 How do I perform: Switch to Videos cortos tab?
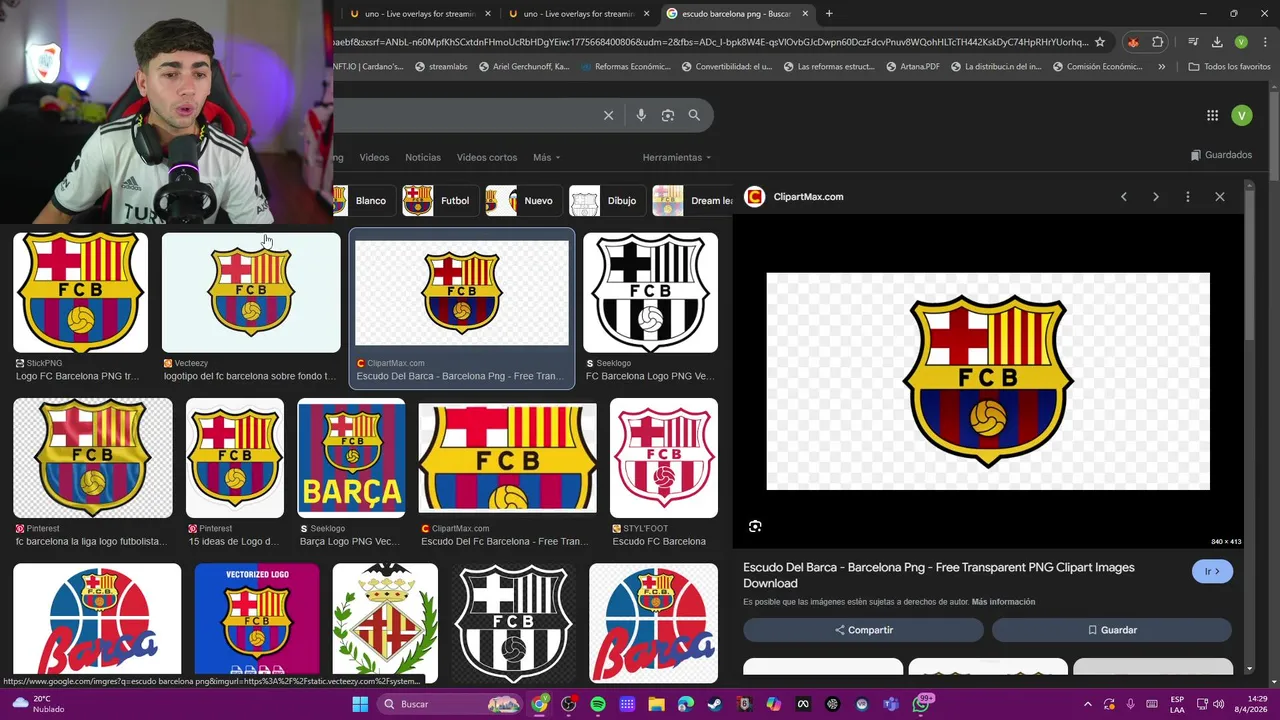pyautogui.click(x=487, y=157)
